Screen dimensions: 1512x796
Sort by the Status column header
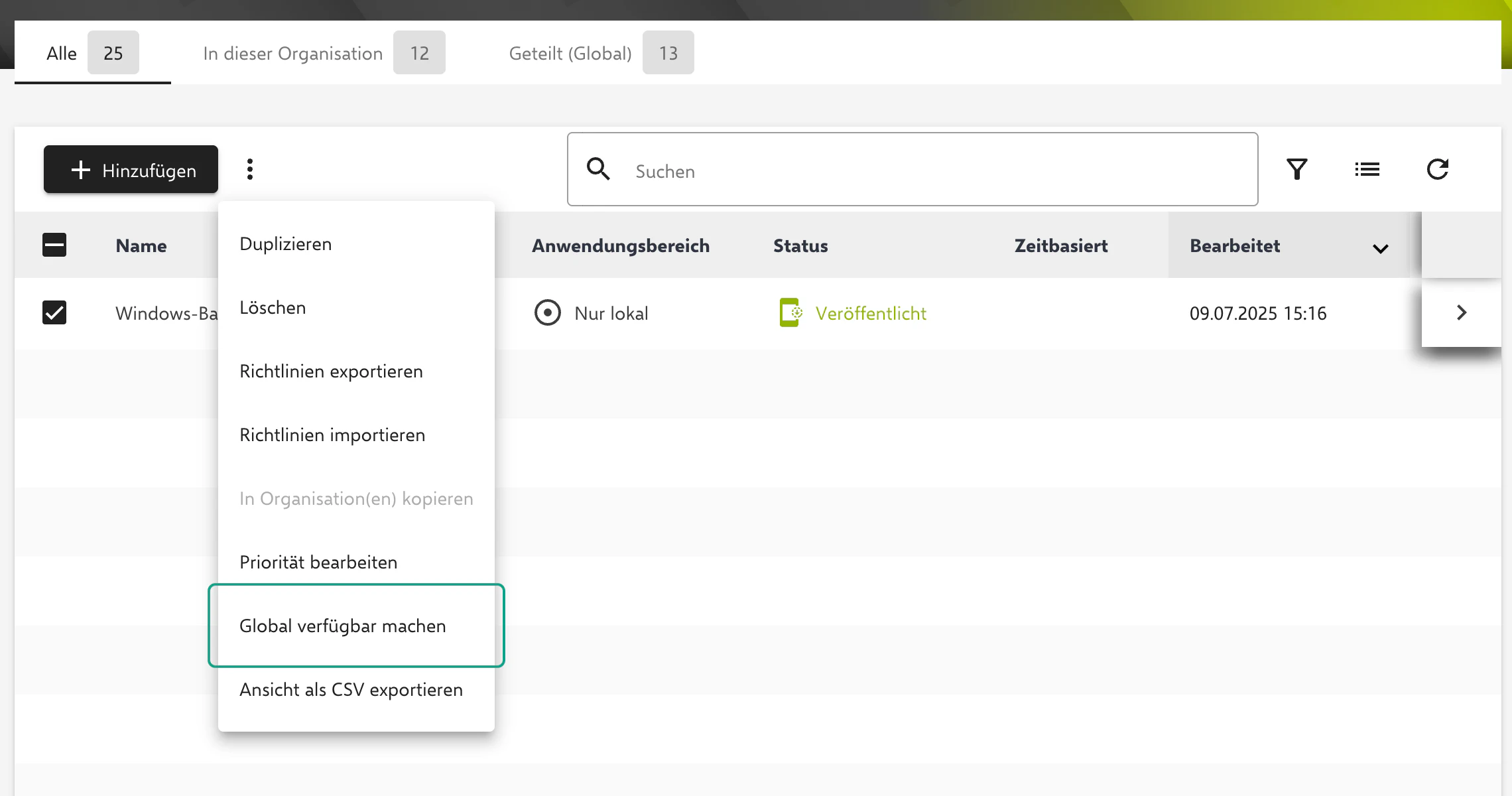click(800, 245)
